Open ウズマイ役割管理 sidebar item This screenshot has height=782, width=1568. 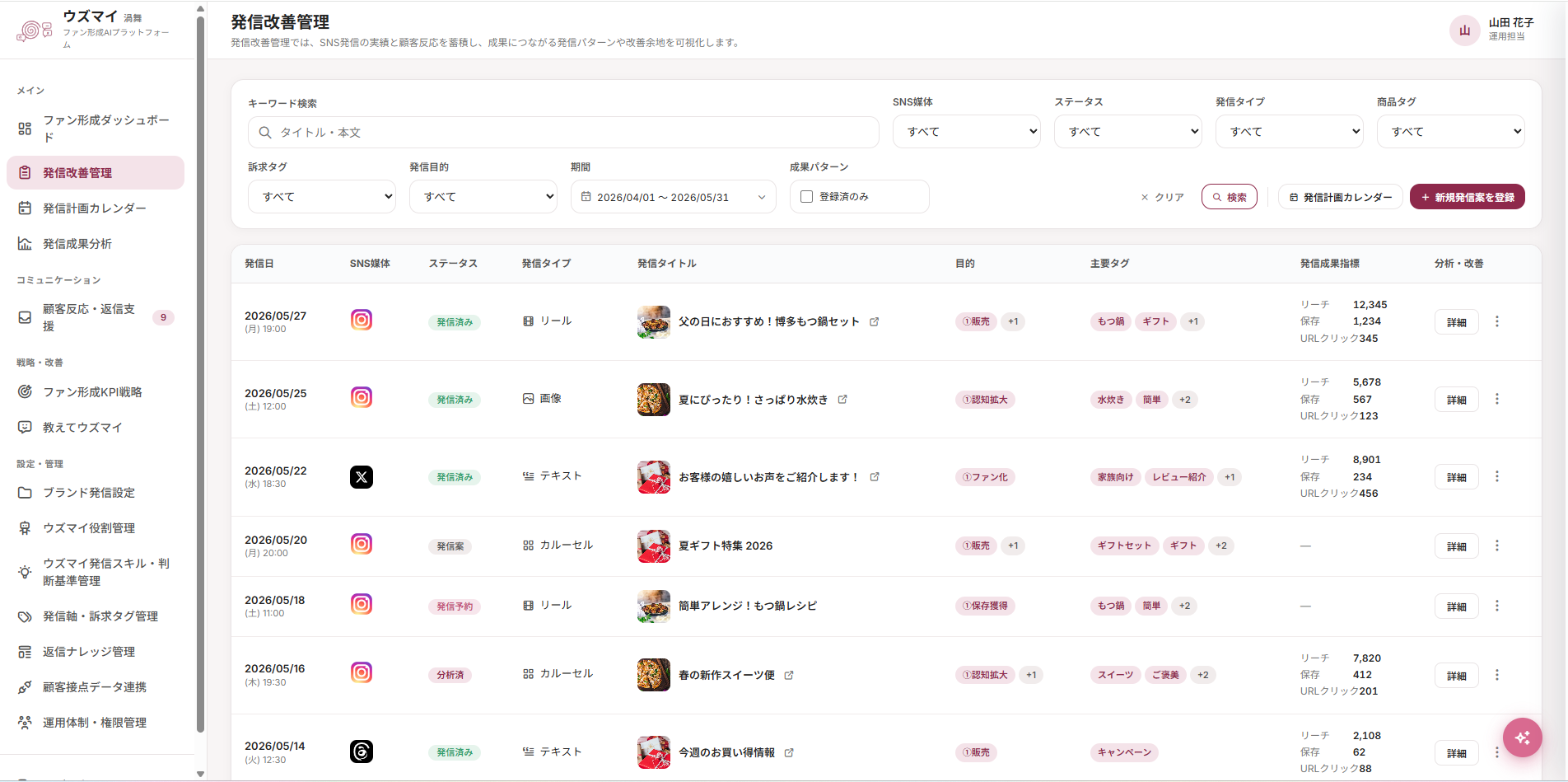click(96, 528)
